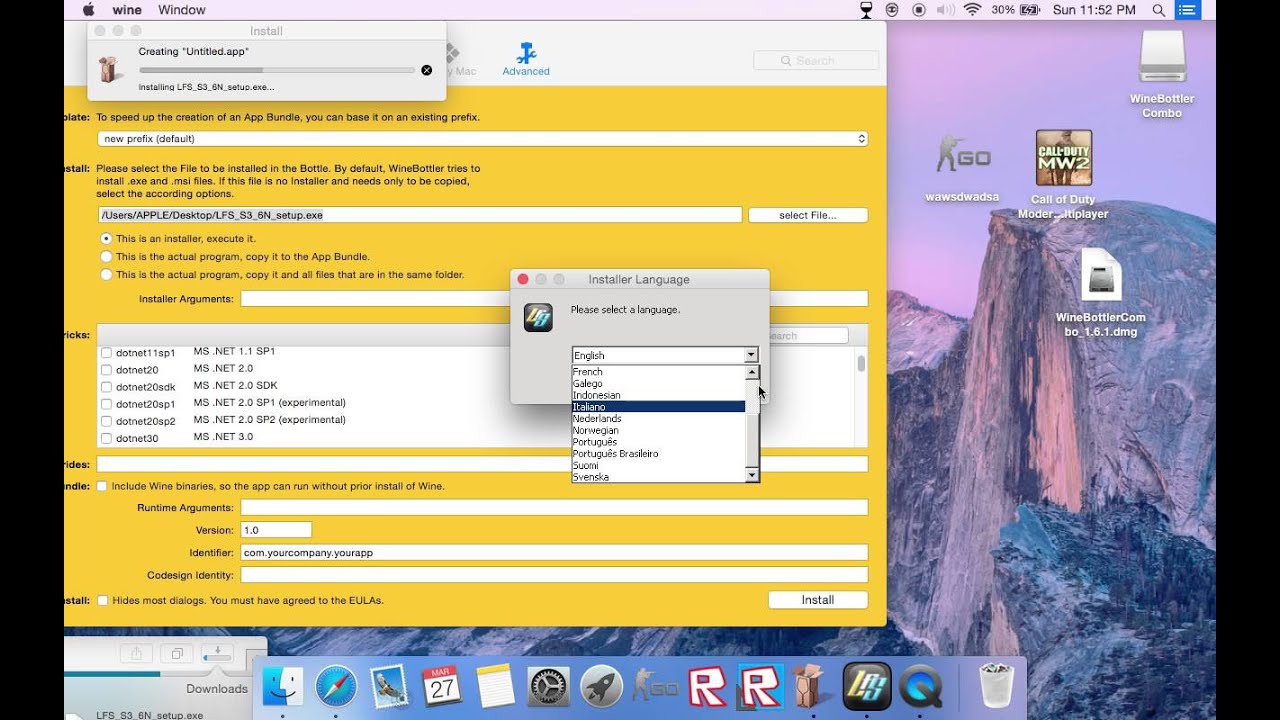Check the dotnet20 winetrick
Screen dimensions: 1280x720
(106, 370)
